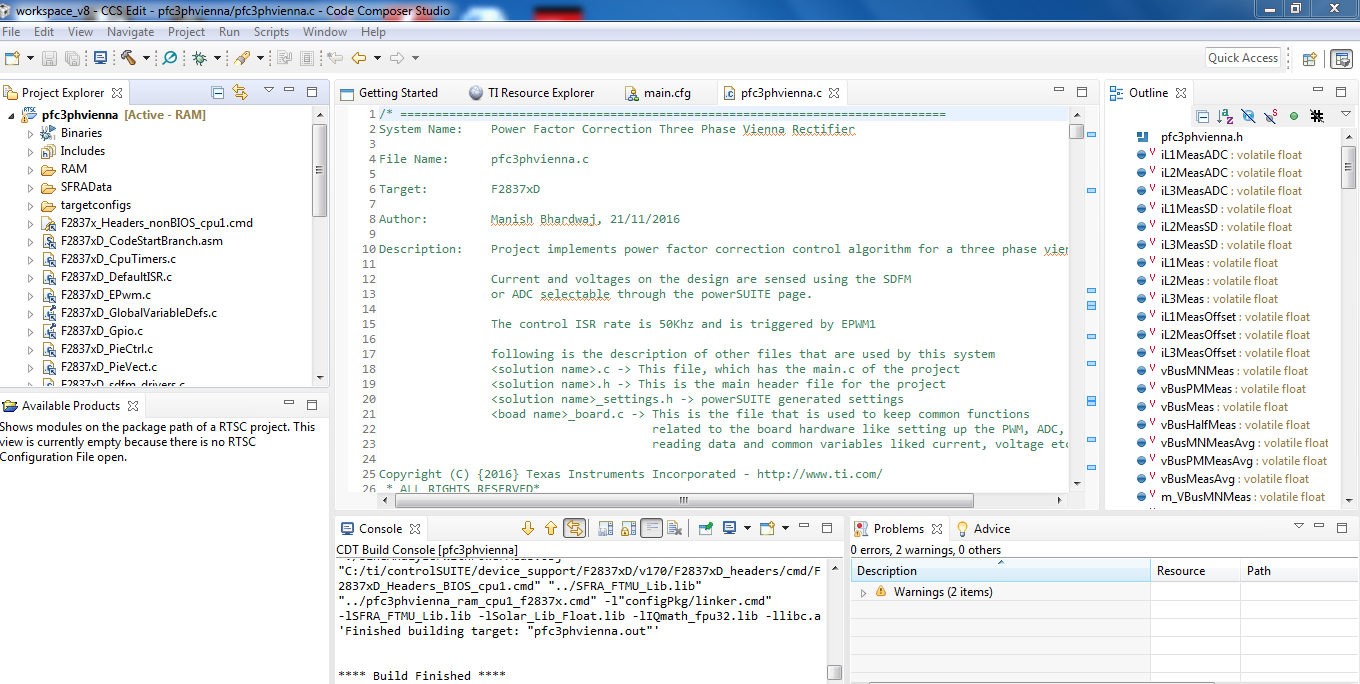Open Outline View Menu triangle

tap(1346, 115)
